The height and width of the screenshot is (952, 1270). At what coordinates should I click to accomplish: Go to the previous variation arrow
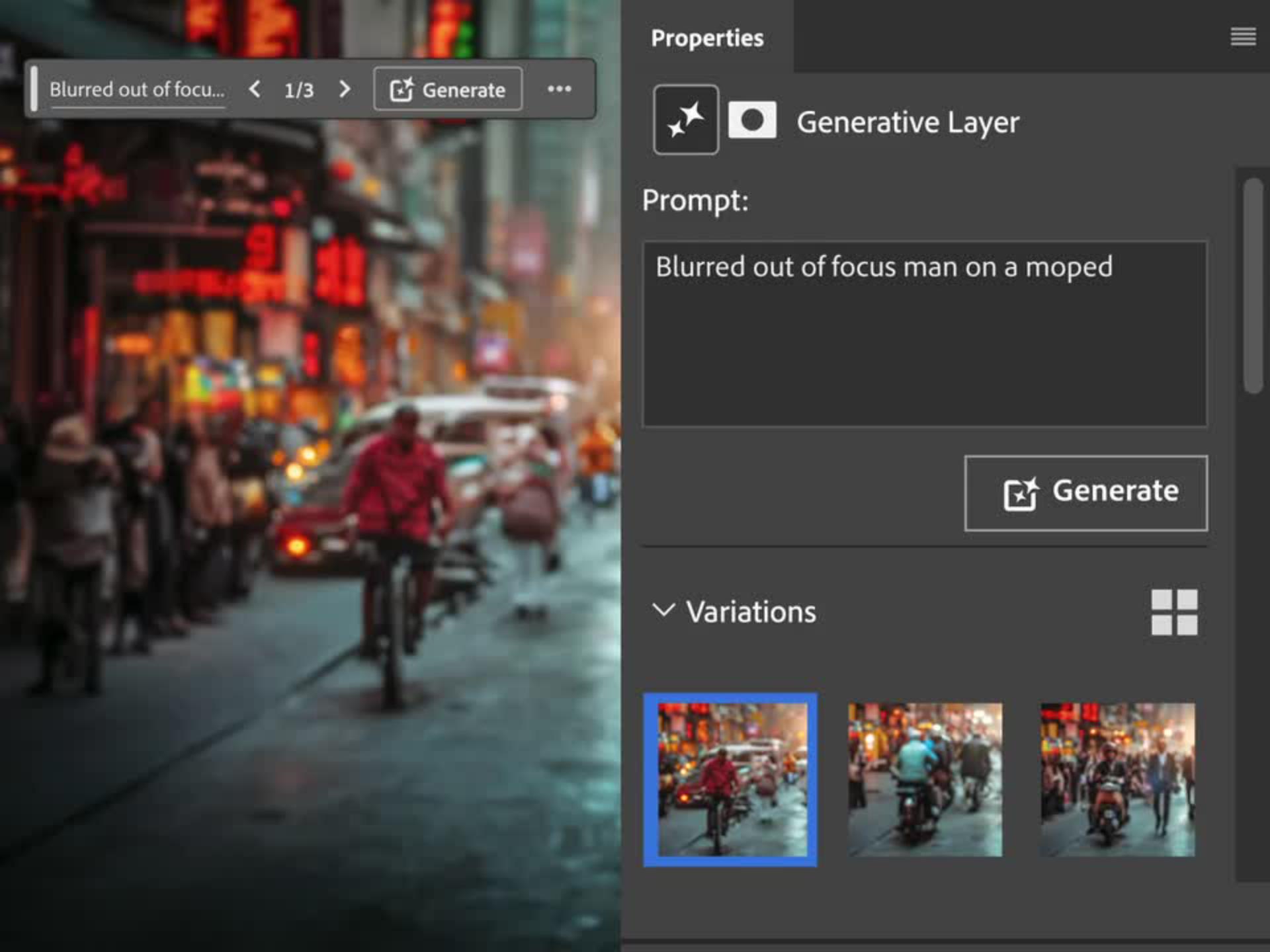point(255,89)
